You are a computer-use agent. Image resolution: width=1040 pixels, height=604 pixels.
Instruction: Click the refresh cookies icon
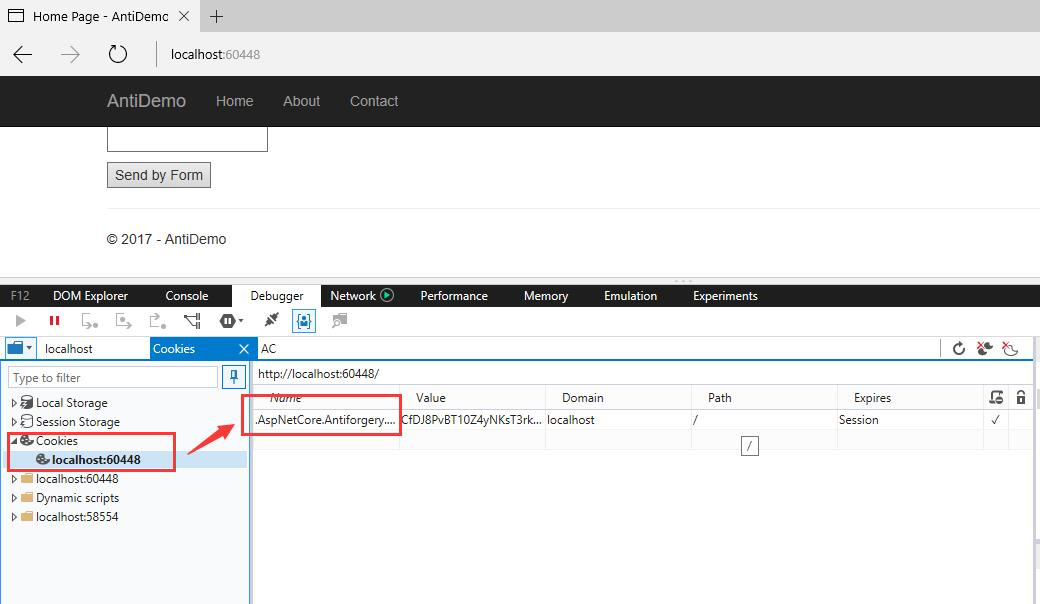click(958, 349)
